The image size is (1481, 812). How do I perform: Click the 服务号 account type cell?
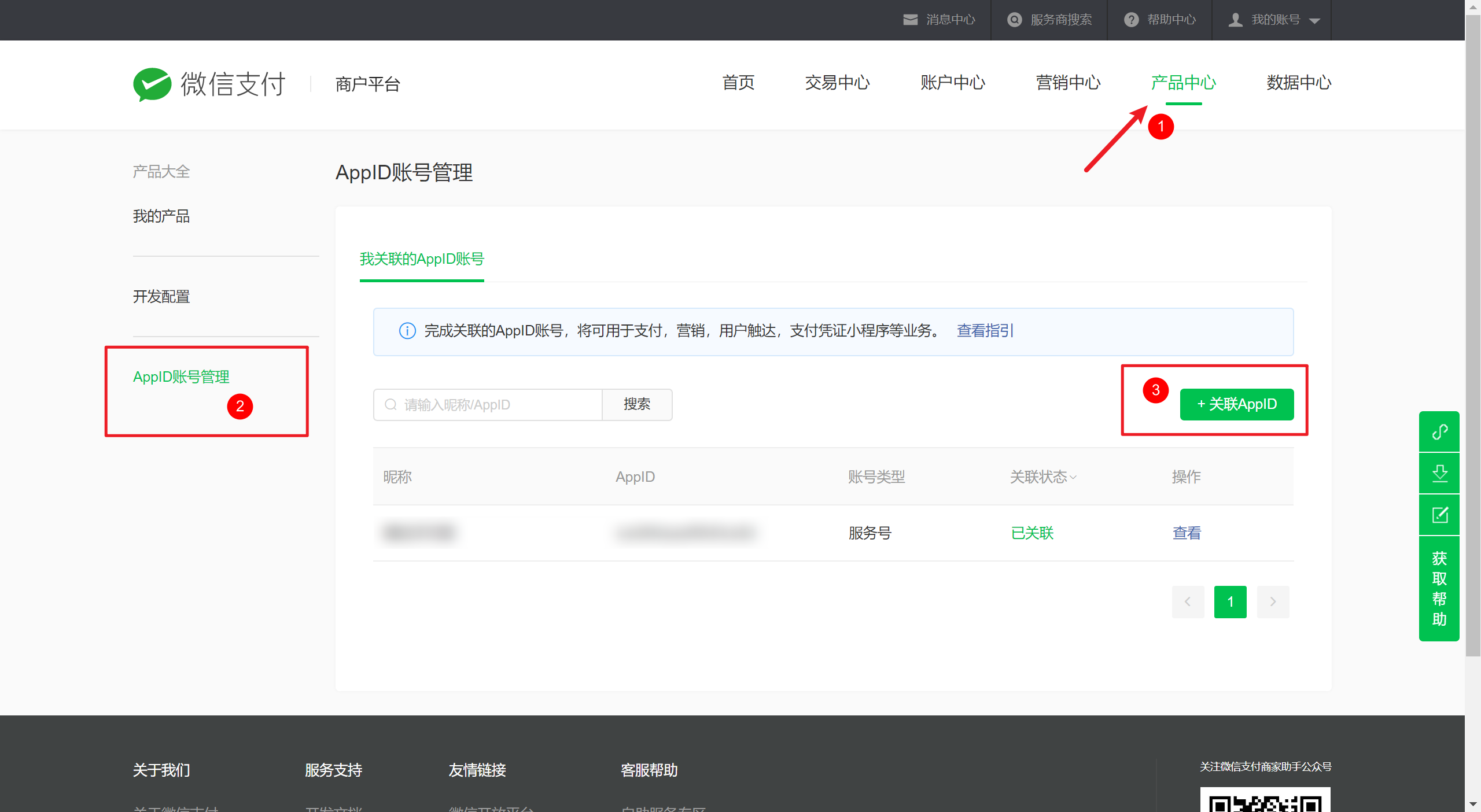pos(870,533)
